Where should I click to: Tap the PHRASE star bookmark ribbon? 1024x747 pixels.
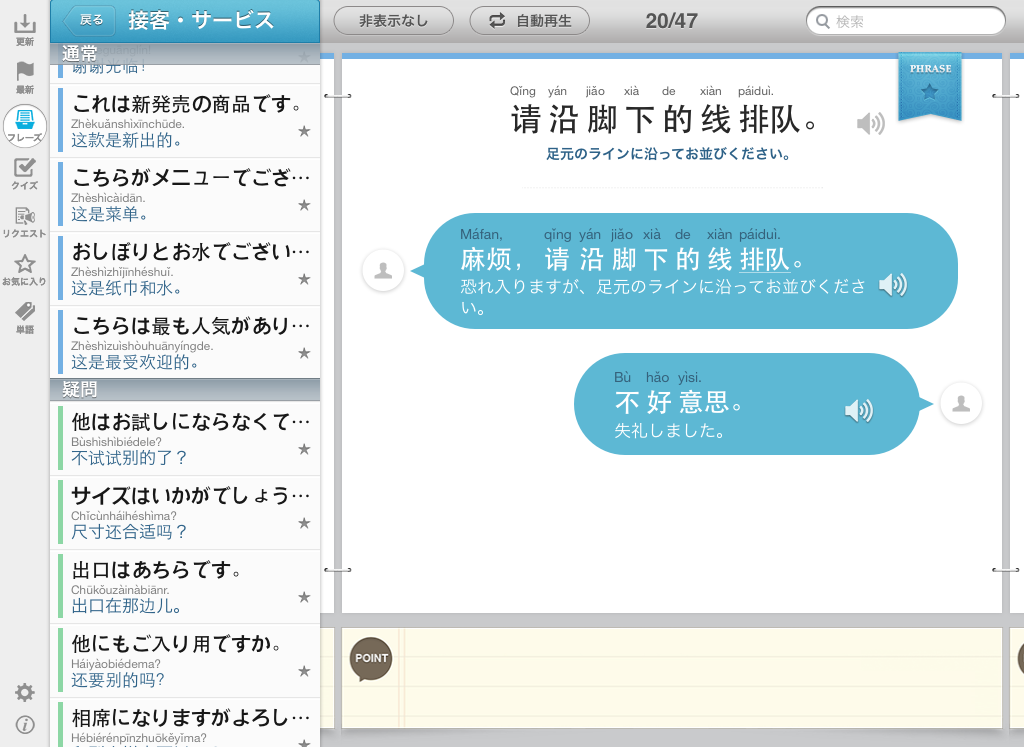tap(930, 86)
